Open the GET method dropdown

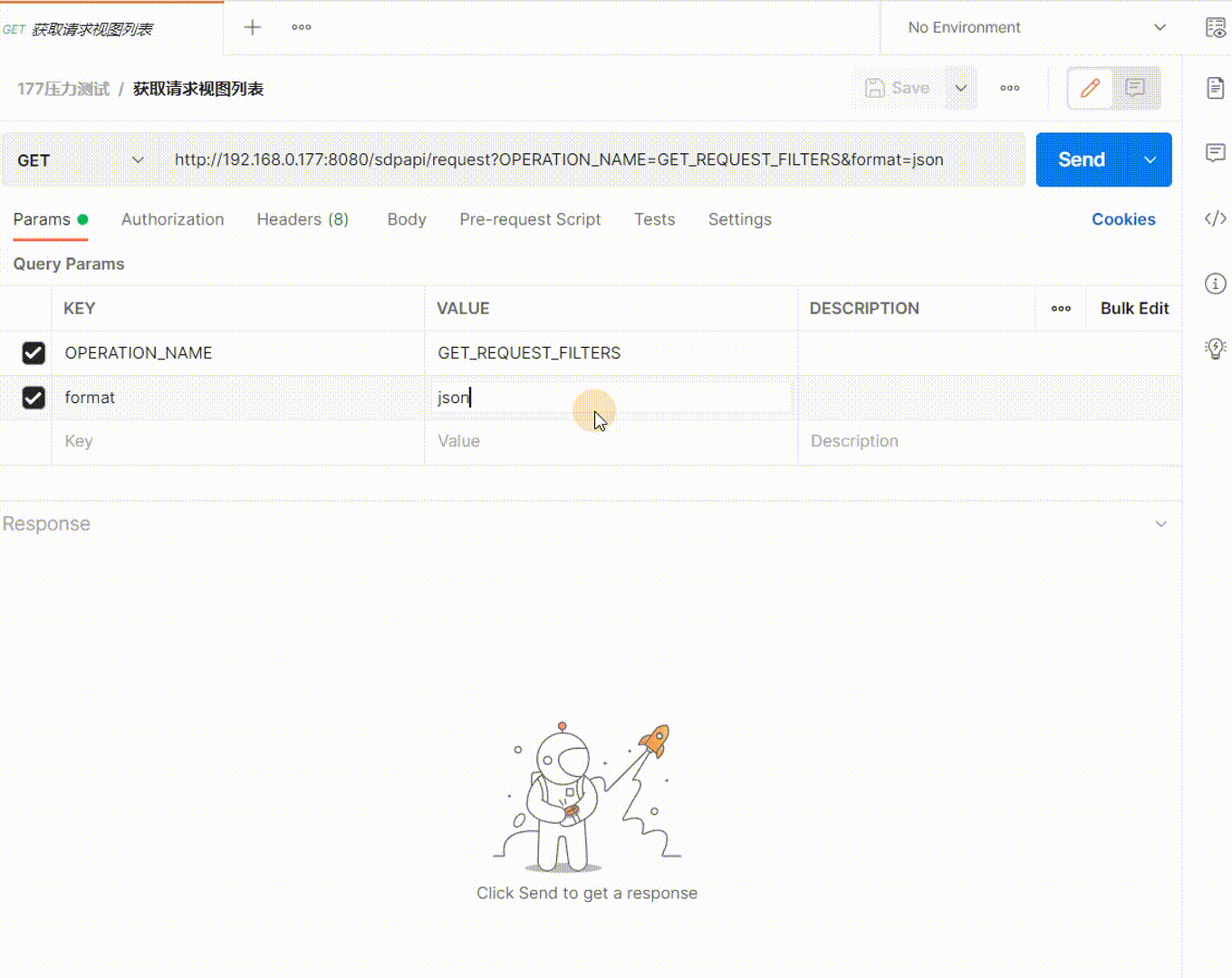pyautogui.click(x=80, y=160)
